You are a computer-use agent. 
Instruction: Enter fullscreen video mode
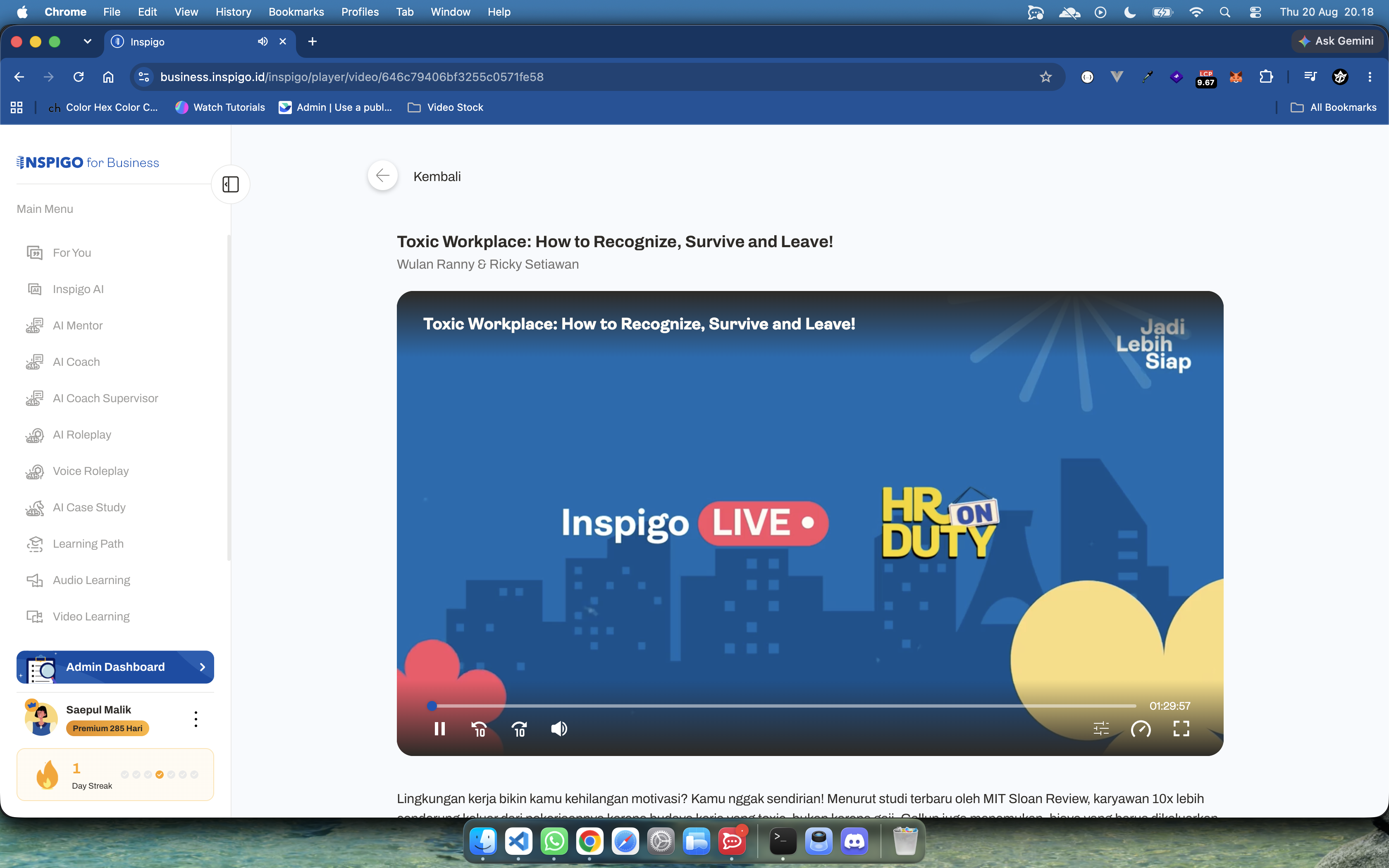point(1181,728)
